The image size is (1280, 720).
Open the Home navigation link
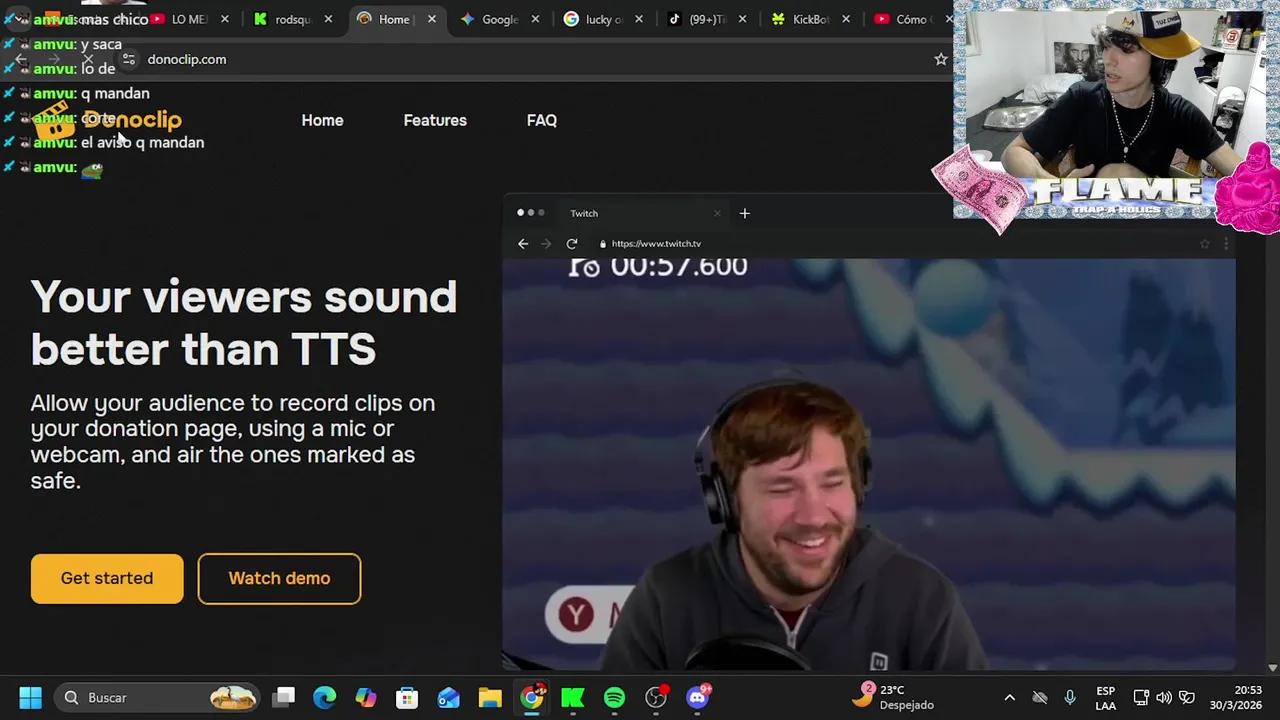(x=322, y=120)
